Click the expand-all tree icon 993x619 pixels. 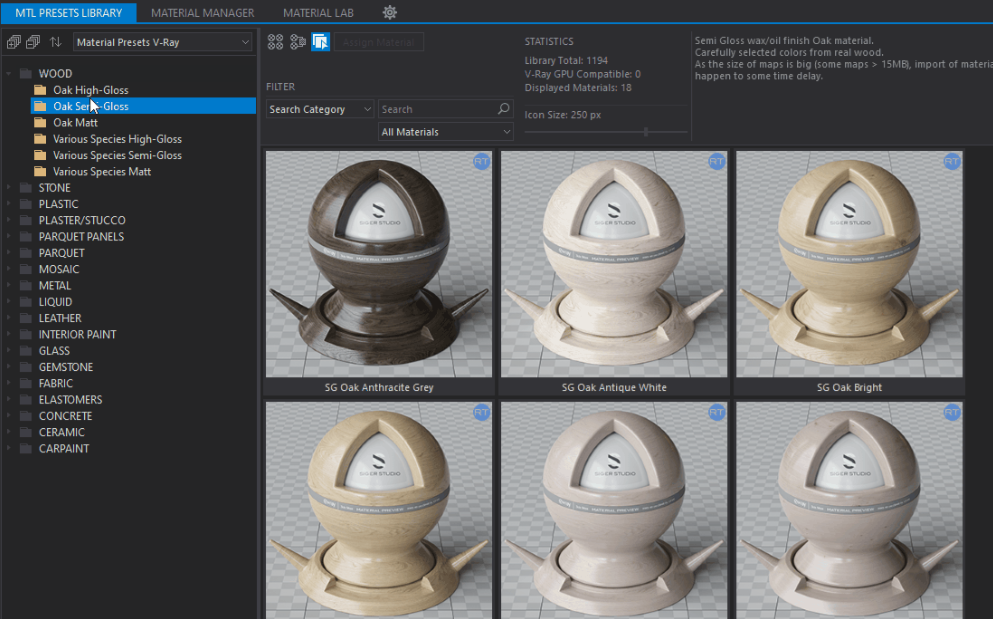point(13,42)
